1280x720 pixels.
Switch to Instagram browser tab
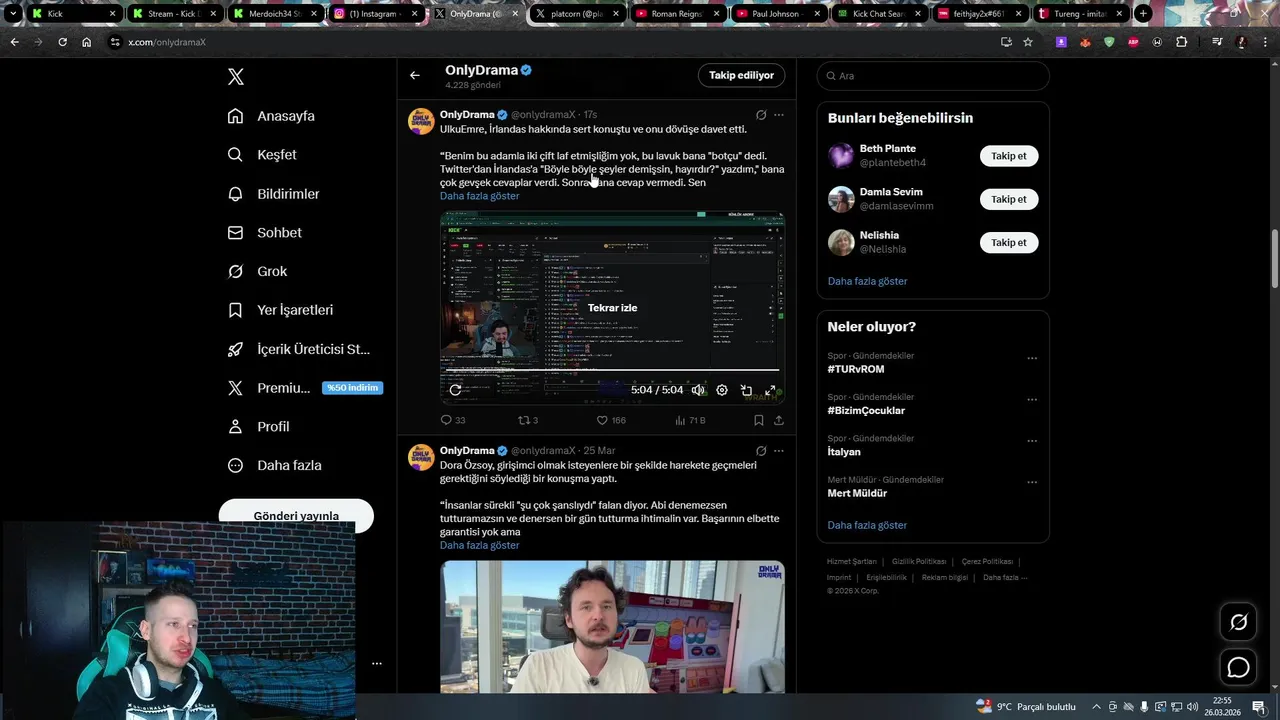coord(376,14)
